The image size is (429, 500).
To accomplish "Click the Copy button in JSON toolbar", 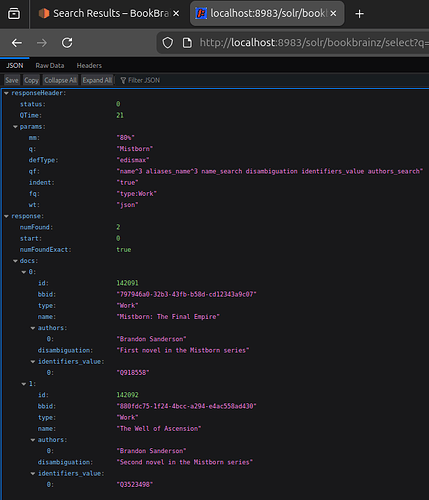I will coord(31,80).
